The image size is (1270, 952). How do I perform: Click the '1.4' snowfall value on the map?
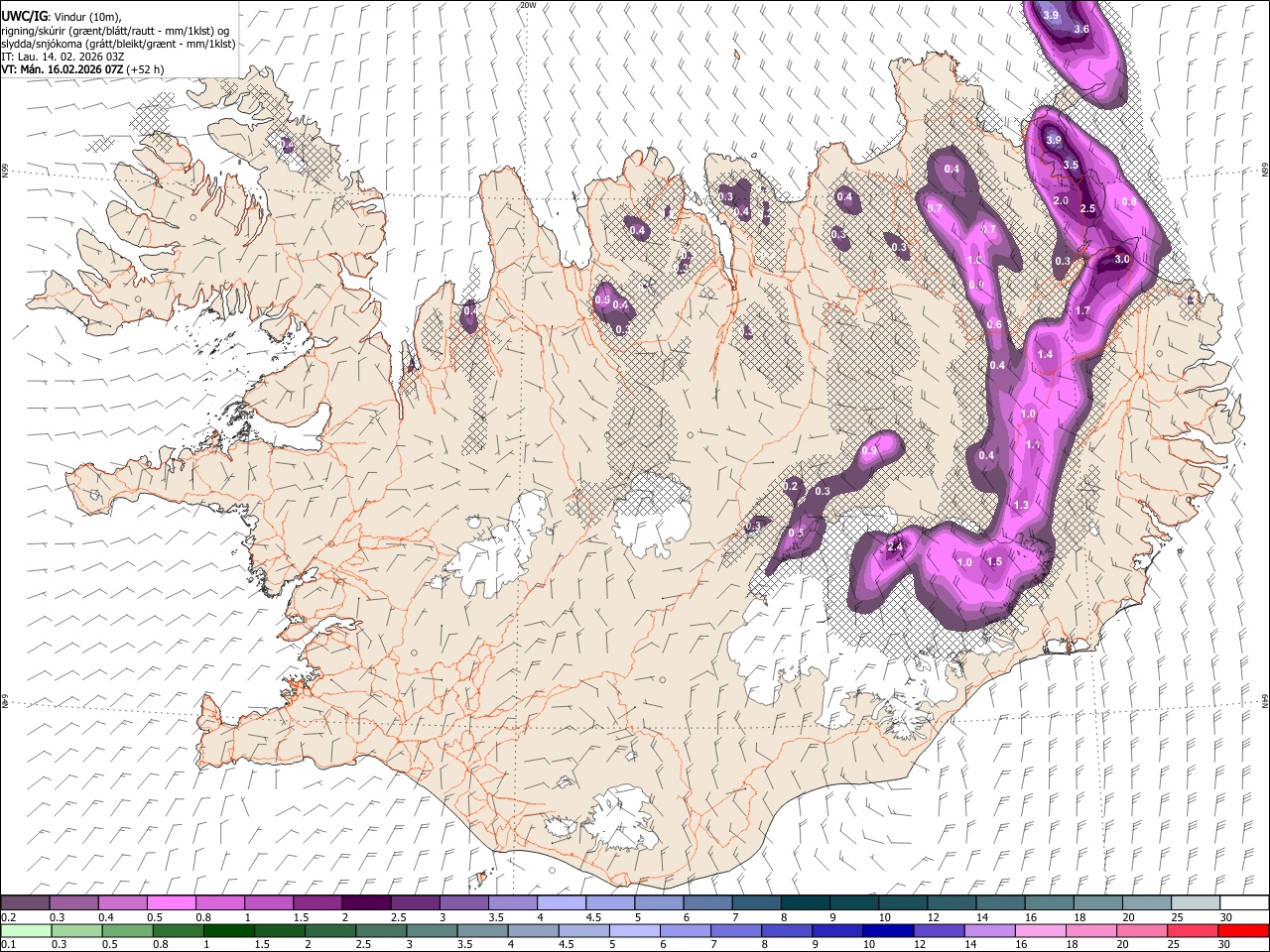pos(1045,354)
